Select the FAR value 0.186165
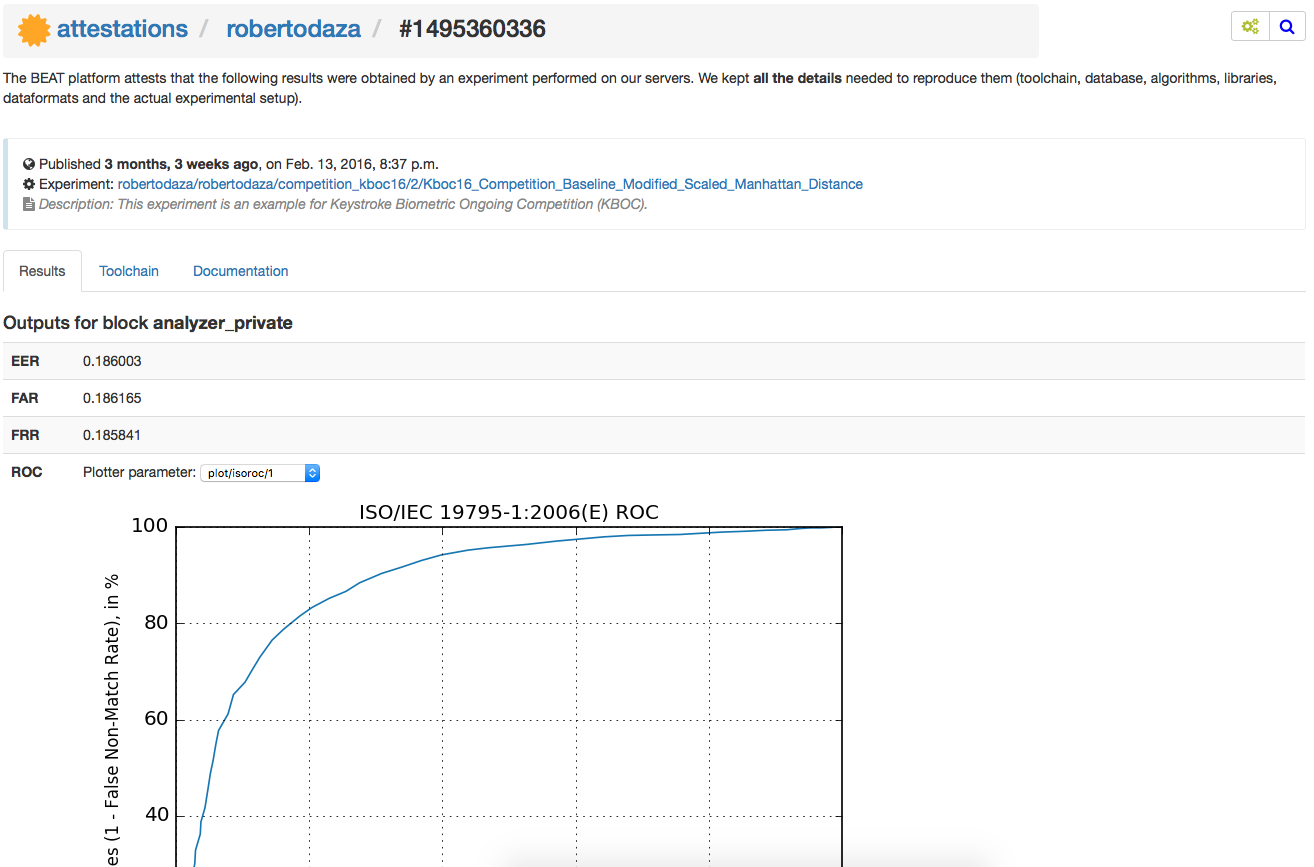 coord(112,398)
